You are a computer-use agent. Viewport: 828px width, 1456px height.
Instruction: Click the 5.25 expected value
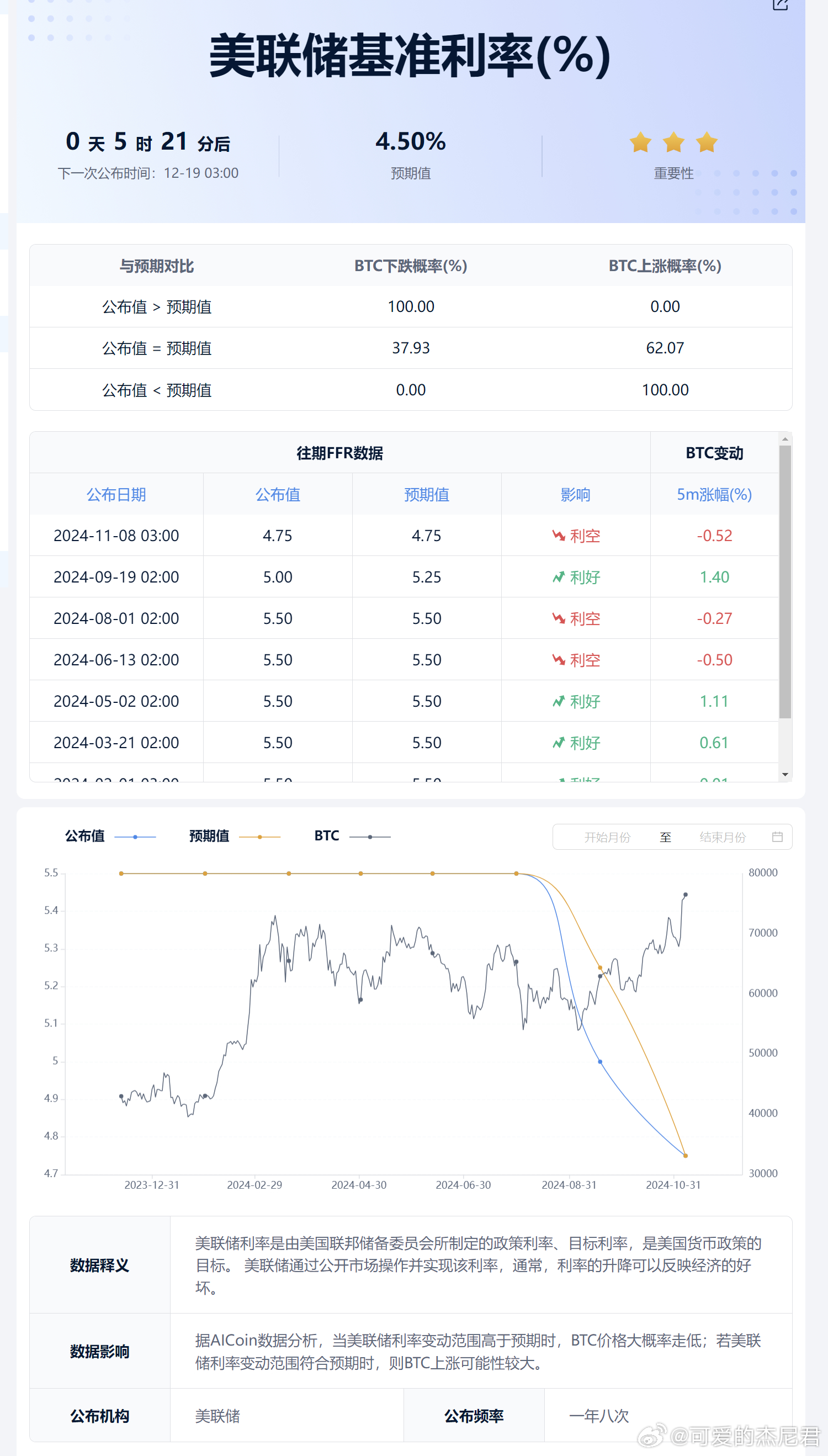coord(427,578)
